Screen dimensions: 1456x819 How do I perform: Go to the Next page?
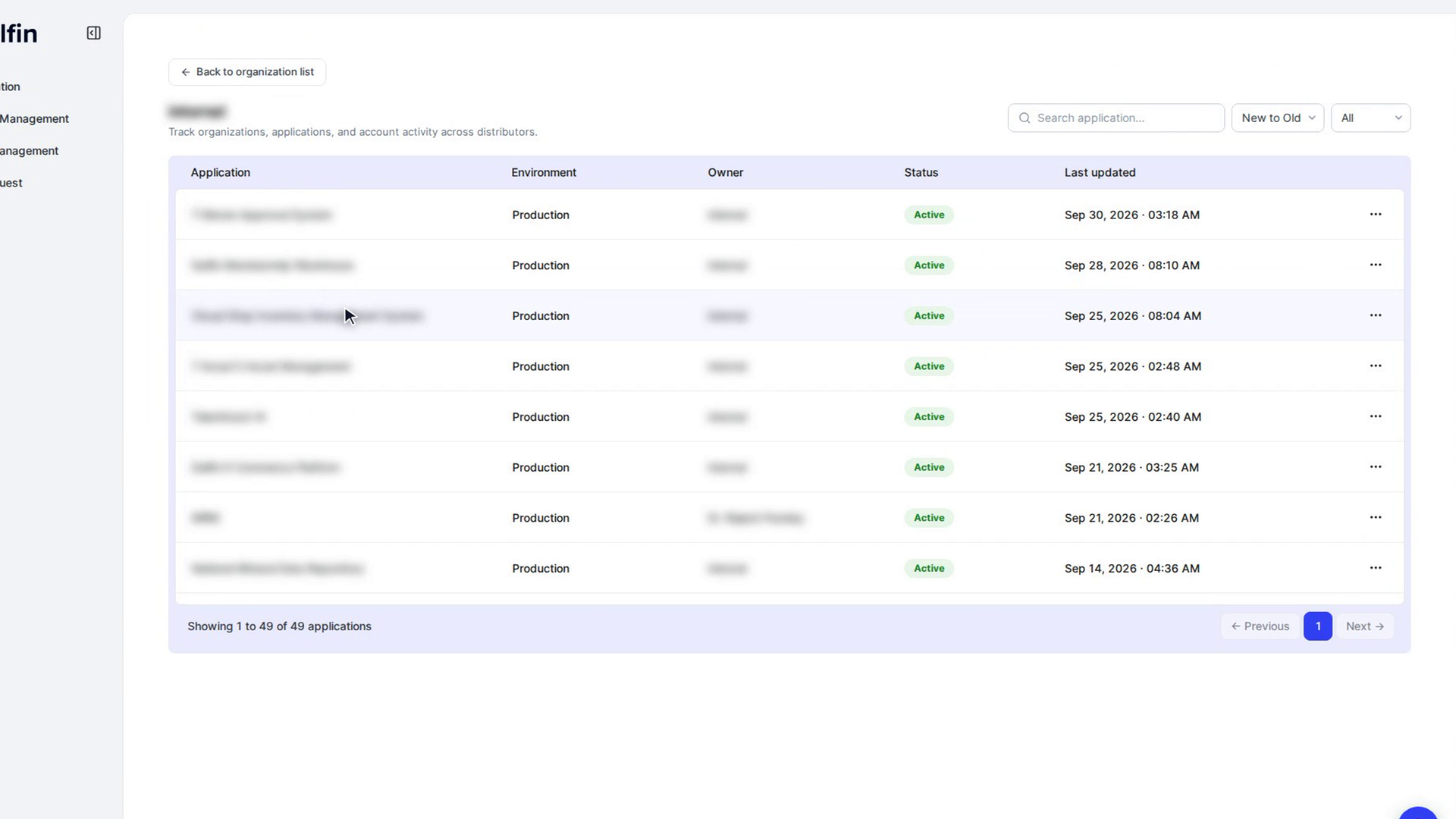pyautogui.click(x=1365, y=626)
